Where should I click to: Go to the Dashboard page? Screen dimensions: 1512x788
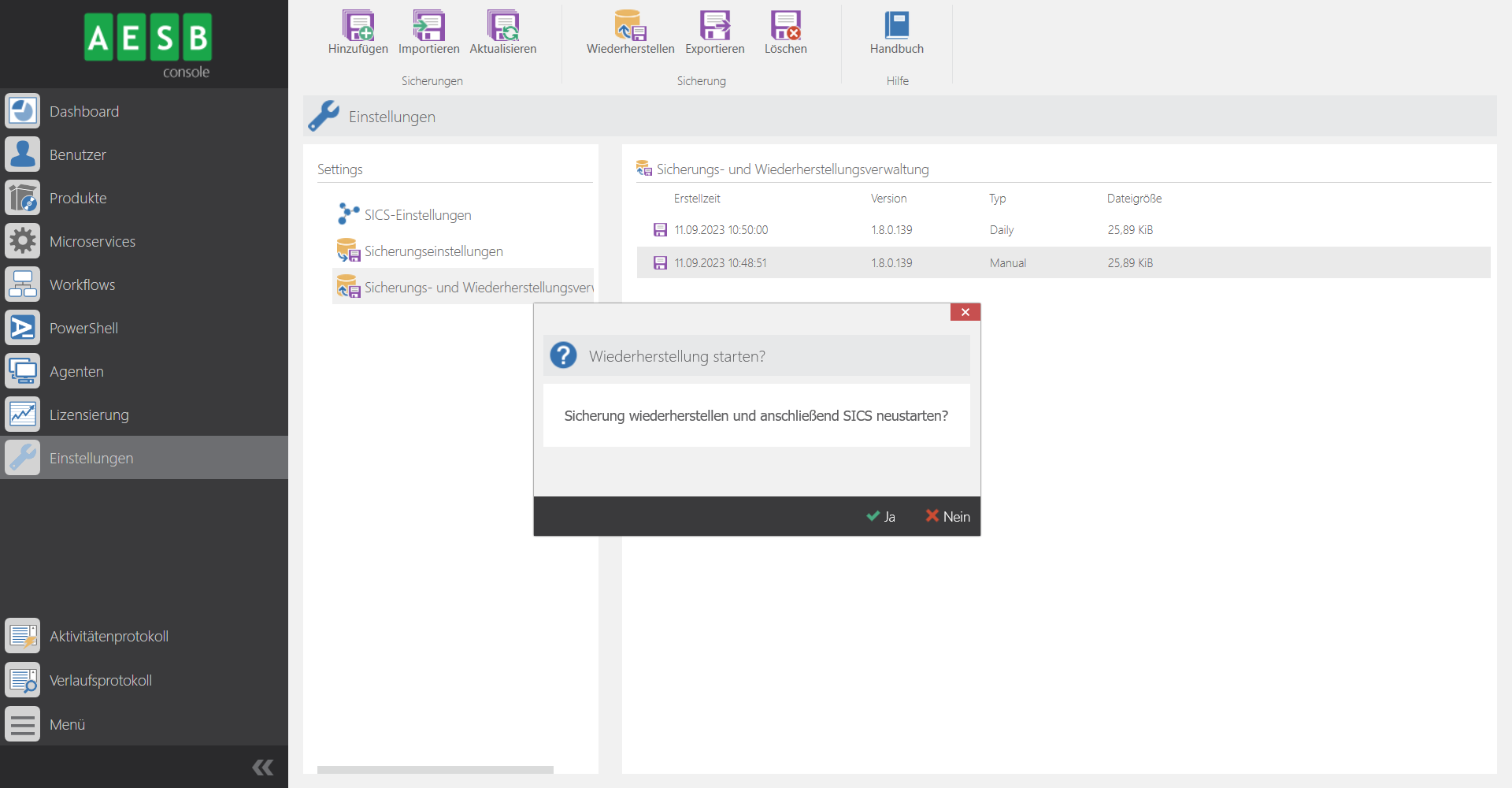(83, 111)
